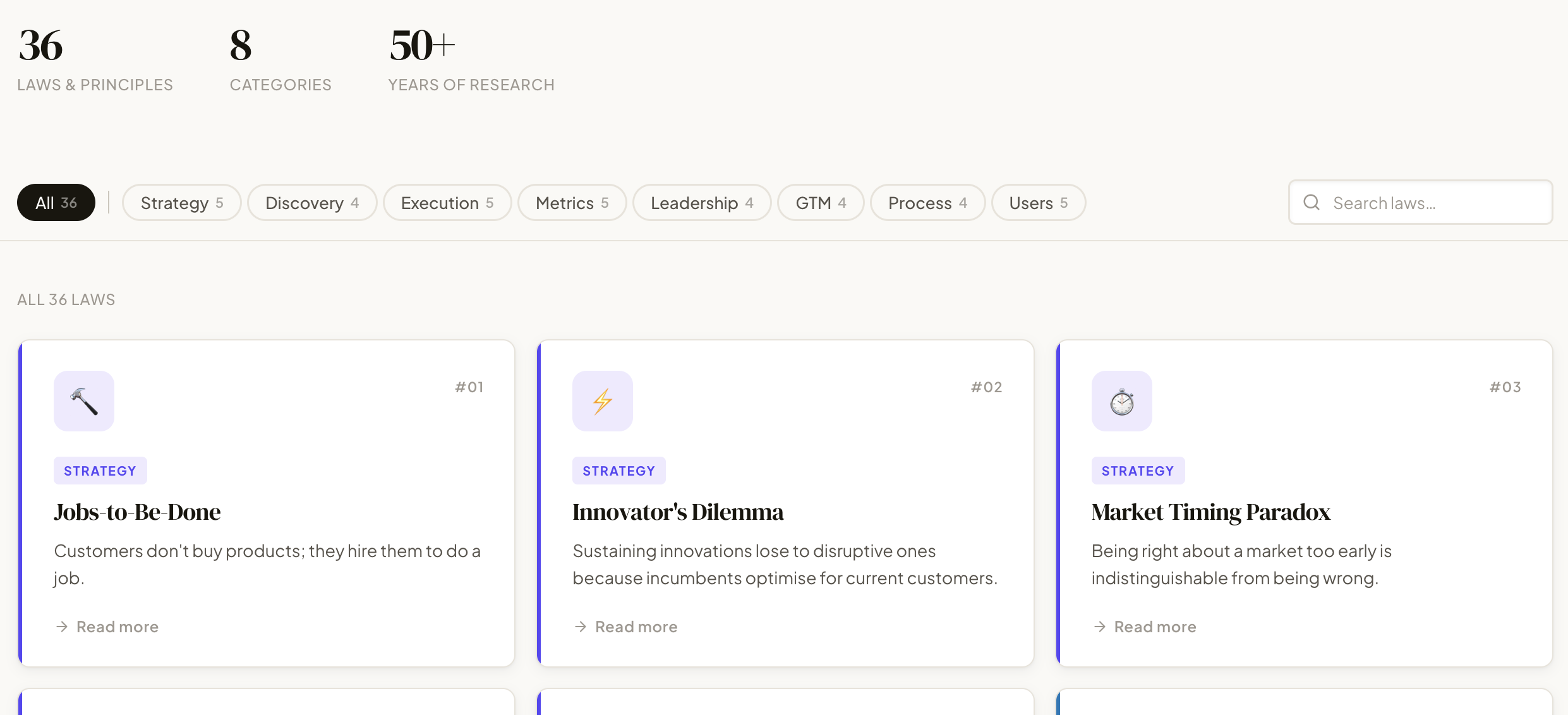This screenshot has height=715, width=1568.
Task: Click the STRATEGY tag on Jobs-to-Be-Done card
Action: tap(100, 471)
